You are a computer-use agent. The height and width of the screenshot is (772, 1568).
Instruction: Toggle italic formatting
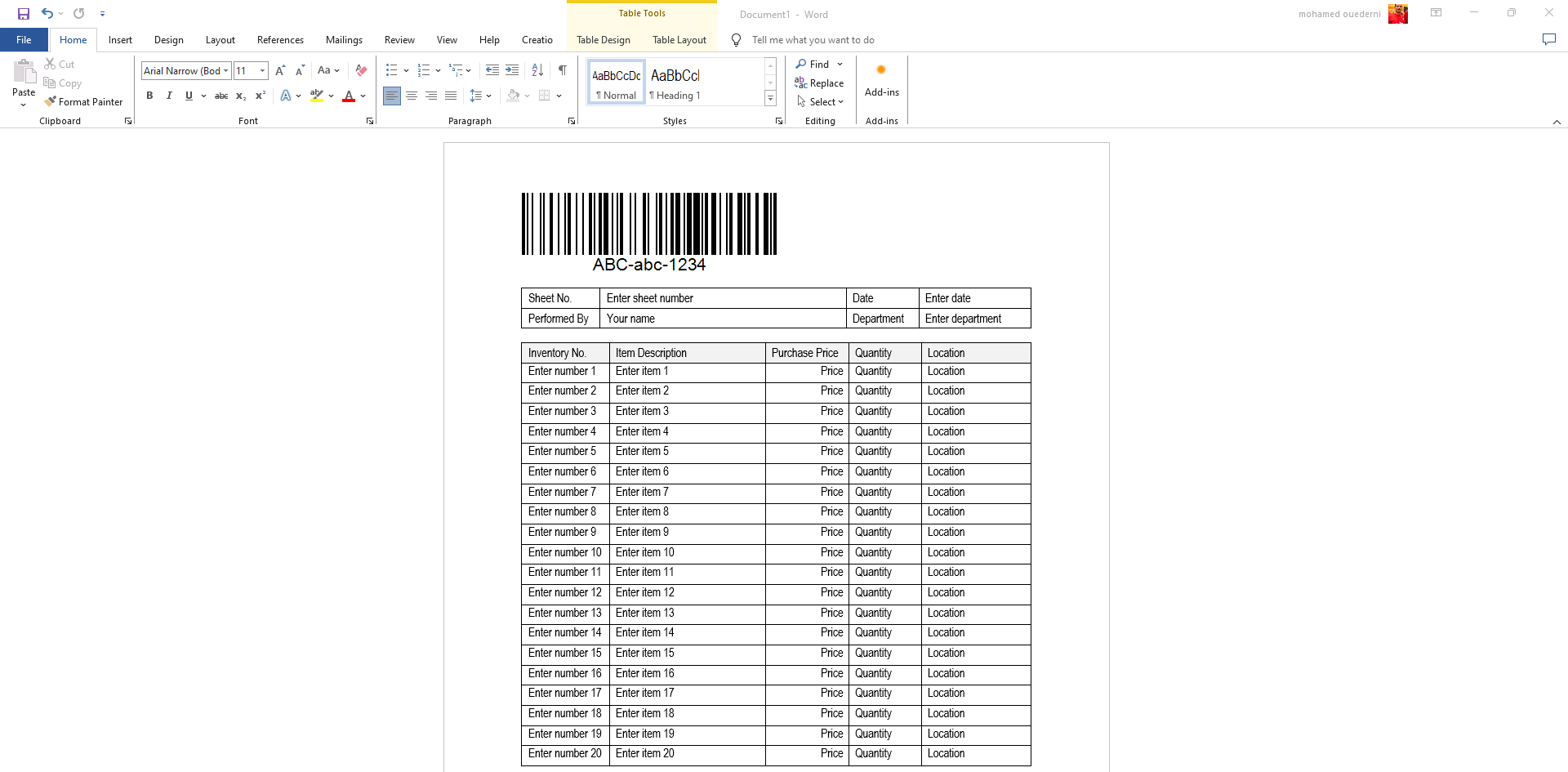tap(169, 96)
